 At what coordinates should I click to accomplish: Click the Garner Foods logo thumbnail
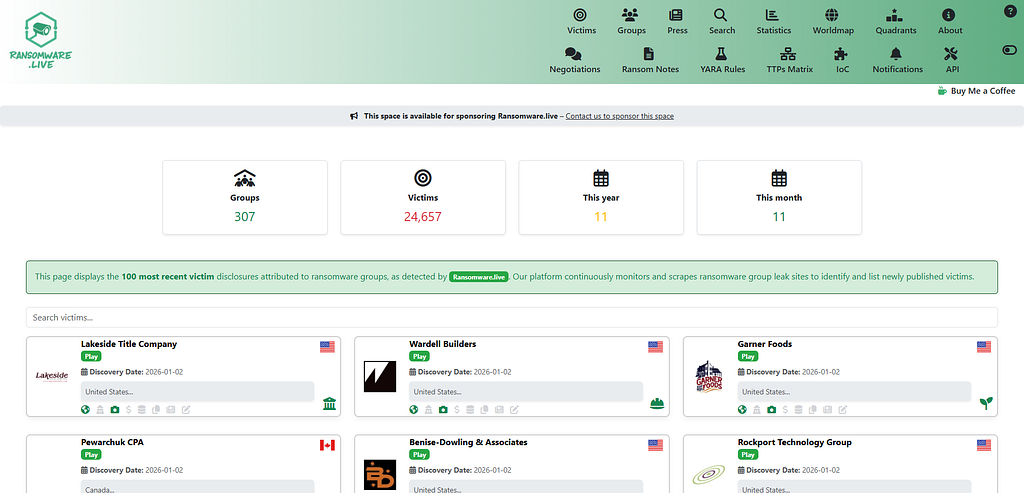pyautogui.click(x=709, y=376)
